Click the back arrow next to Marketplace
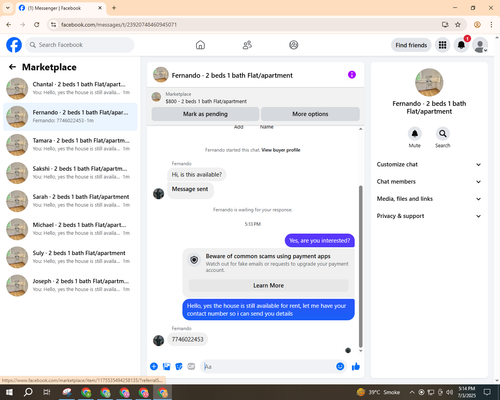 [12, 67]
